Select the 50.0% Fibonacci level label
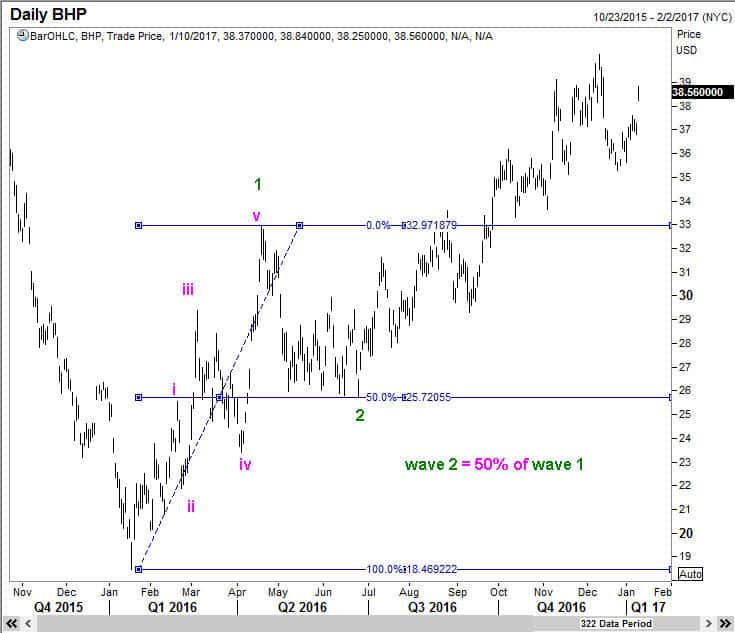This screenshot has width=735, height=633. pyautogui.click(x=381, y=397)
